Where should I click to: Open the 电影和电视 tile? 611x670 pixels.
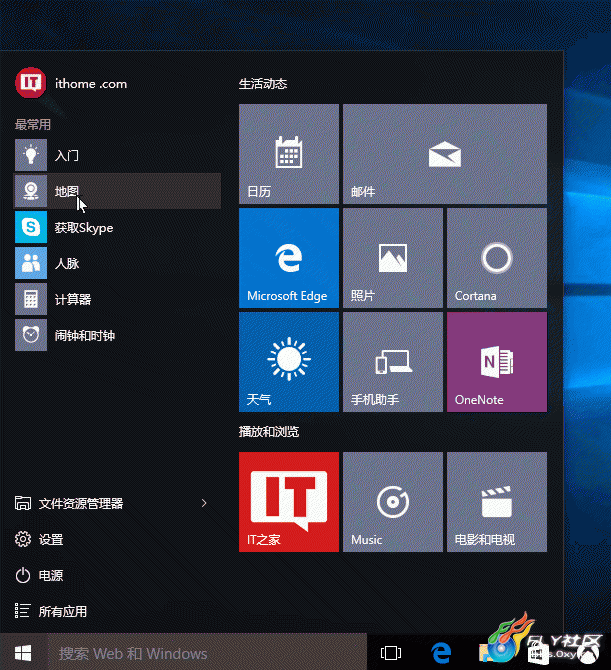point(497,502)
